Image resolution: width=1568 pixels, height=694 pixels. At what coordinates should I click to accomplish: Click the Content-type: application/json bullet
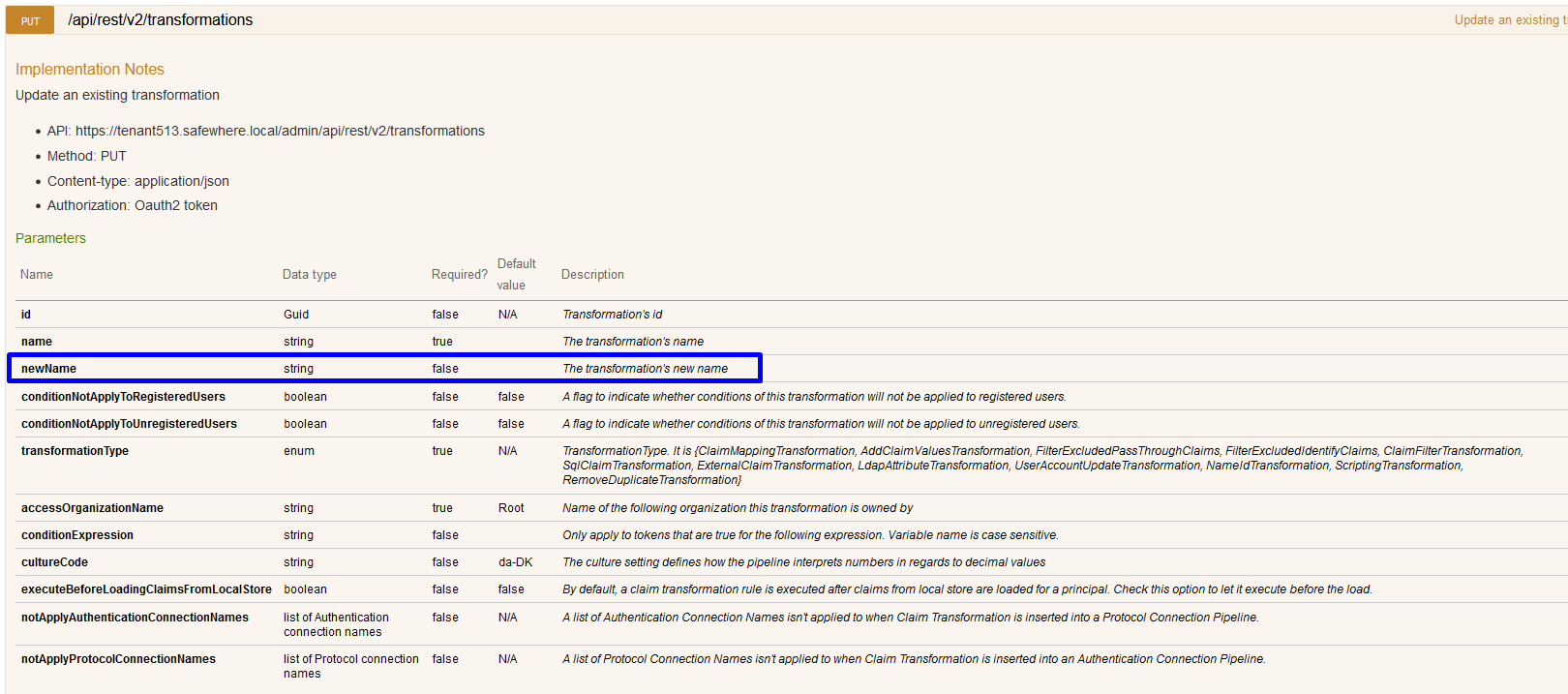[137, 181]
